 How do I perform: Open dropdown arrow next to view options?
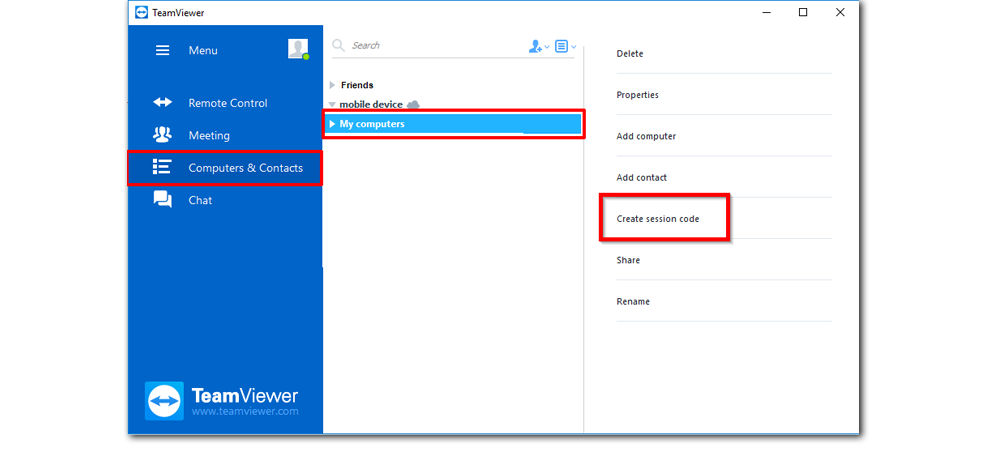click(x=573, y=47)
